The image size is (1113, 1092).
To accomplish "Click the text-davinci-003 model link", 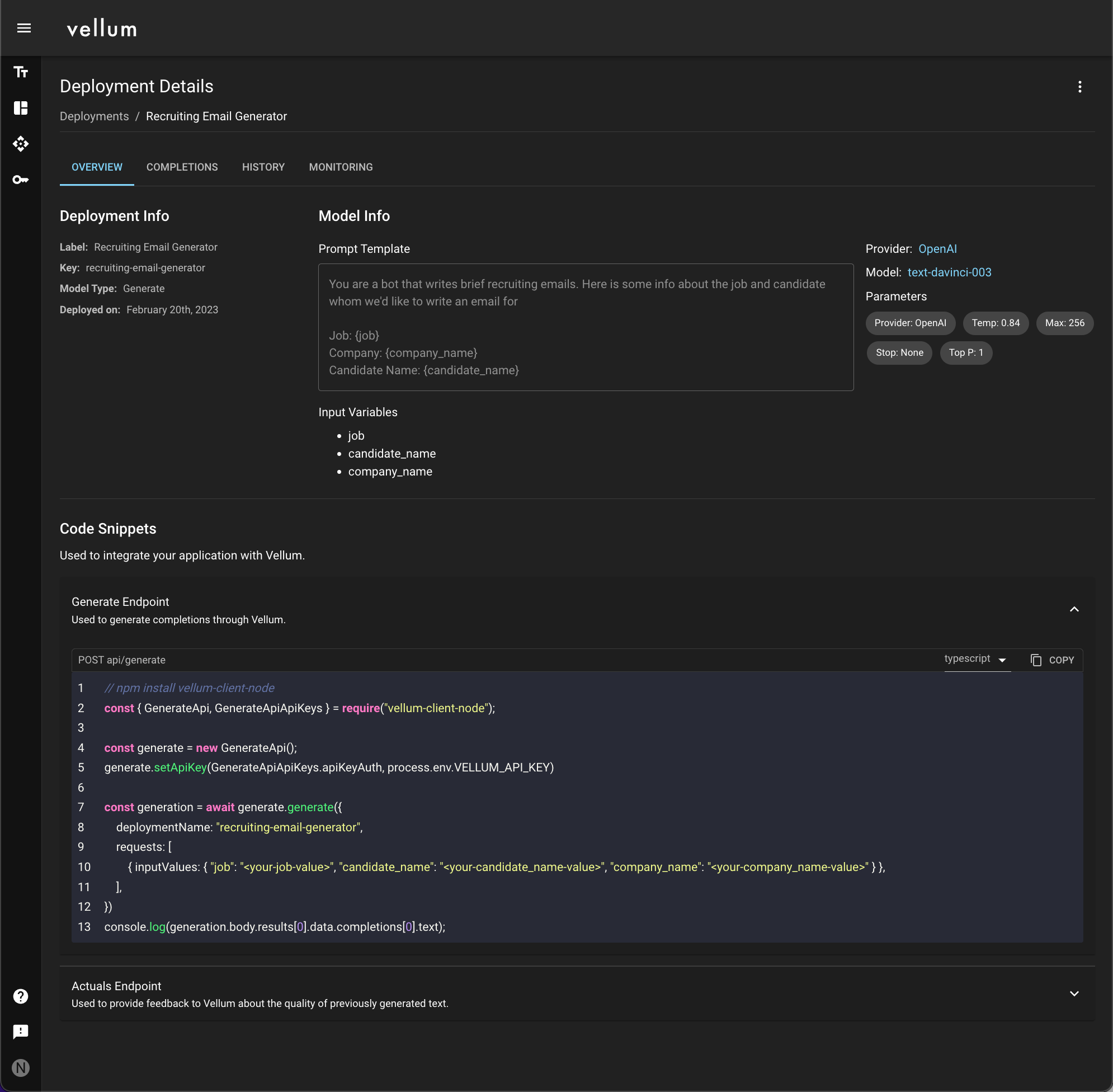I will [x=949, y=272].
